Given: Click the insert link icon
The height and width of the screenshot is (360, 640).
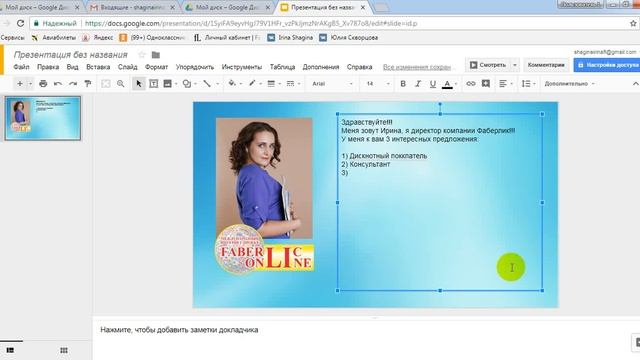Looking at the screenshot, I should coord(471,84).
